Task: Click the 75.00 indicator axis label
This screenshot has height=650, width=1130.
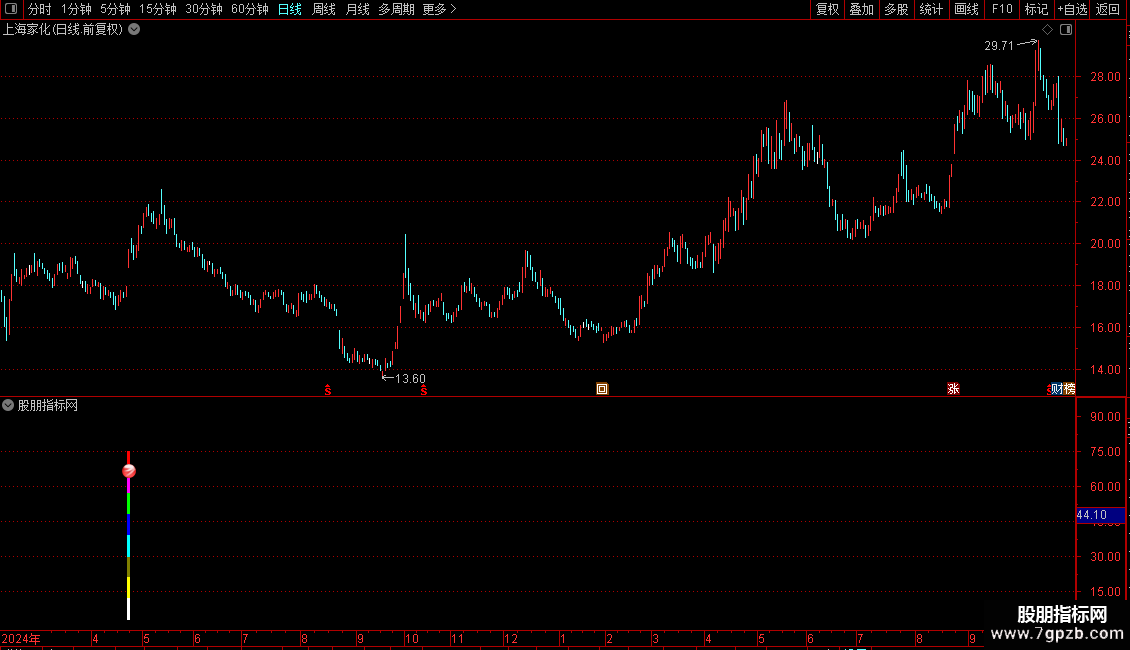Action: pos(1105,452)
